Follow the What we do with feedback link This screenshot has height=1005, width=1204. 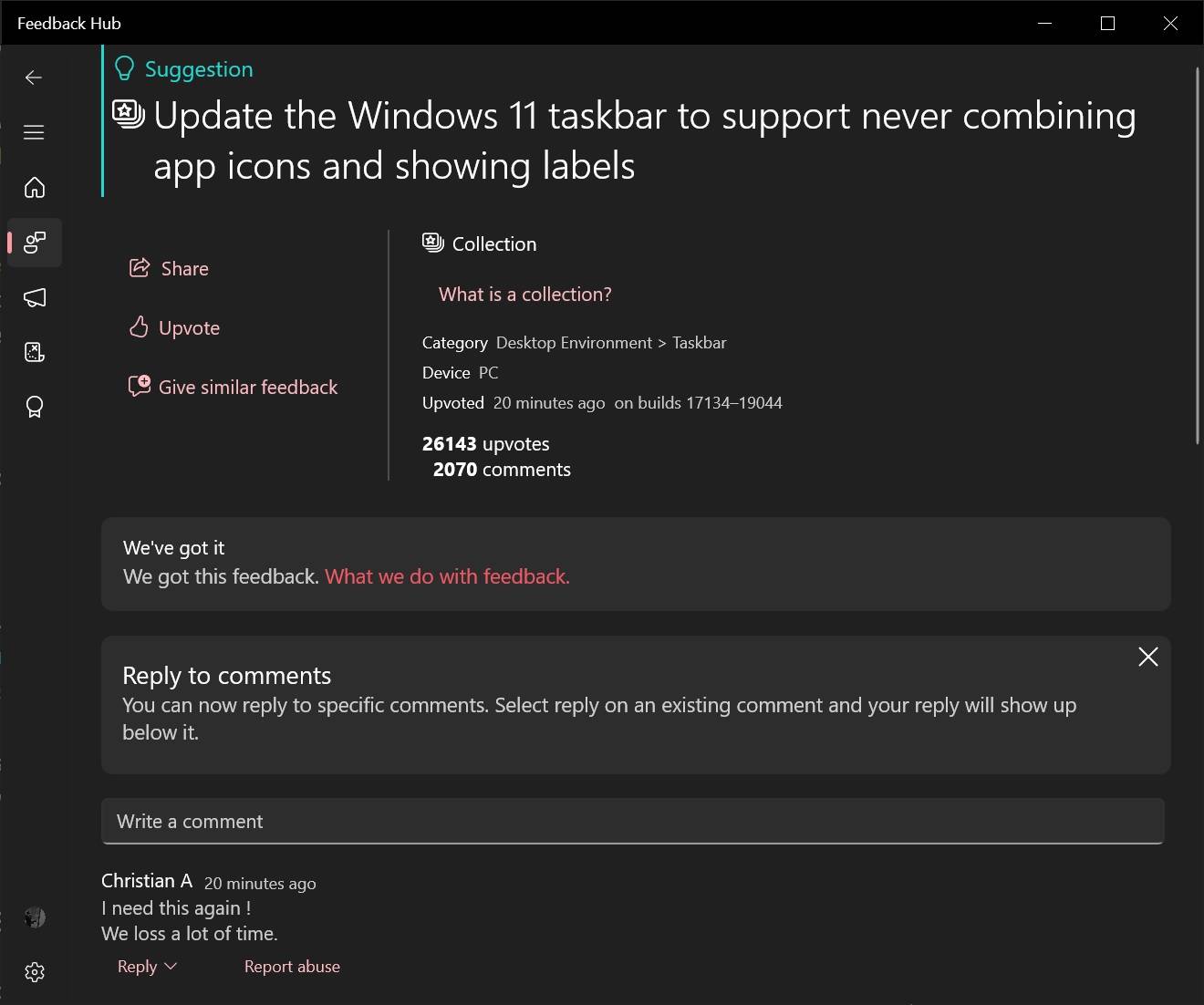coord(446,576)
